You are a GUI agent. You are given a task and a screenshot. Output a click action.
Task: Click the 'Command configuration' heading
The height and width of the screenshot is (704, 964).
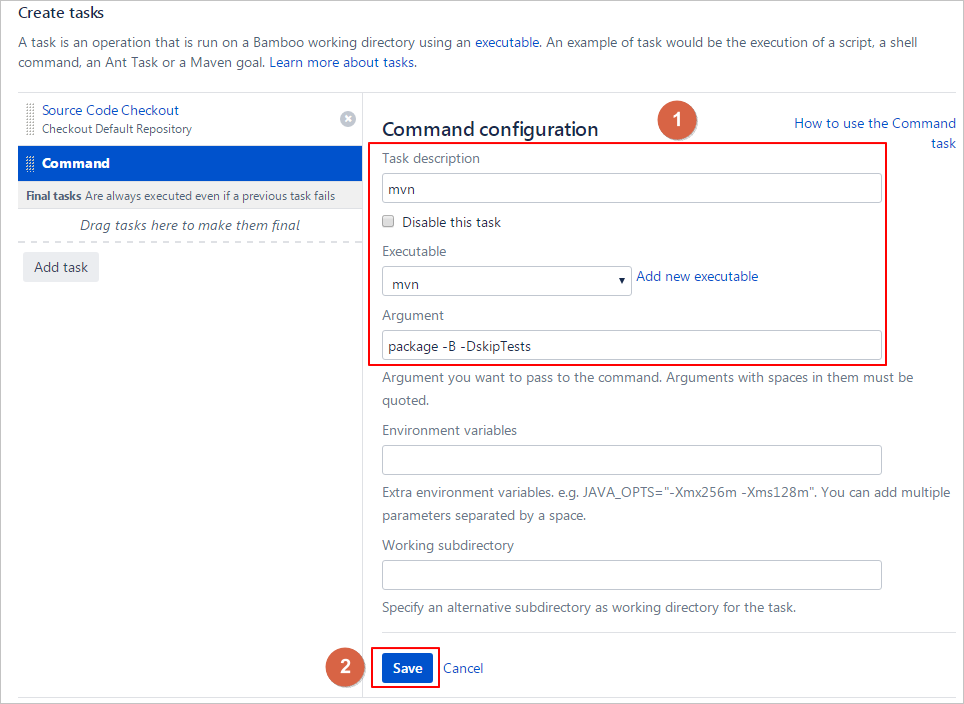[x=490, y=129]
